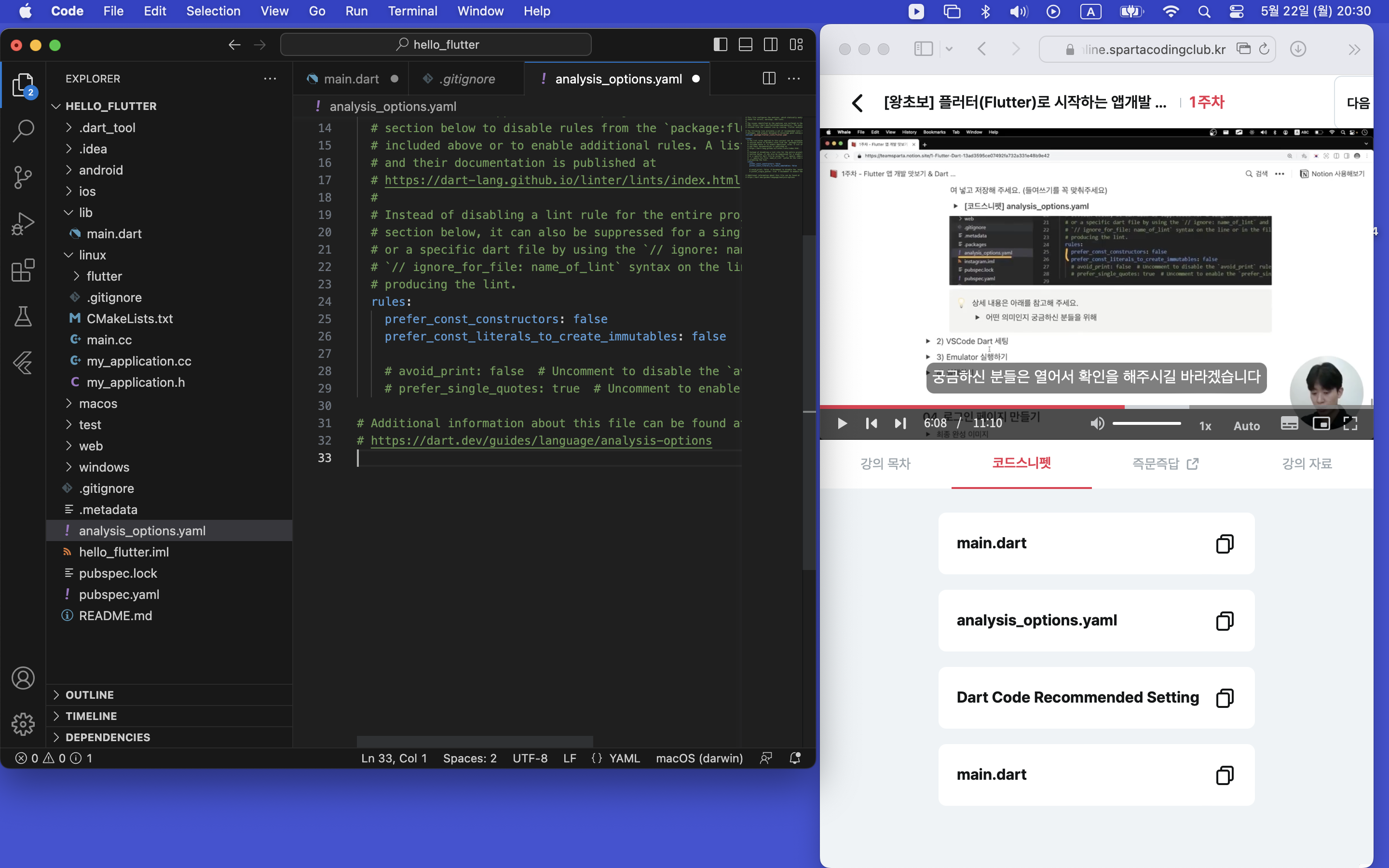This screenshot has width=1389, height=868.
Task: Change playback speed from 1x
Action: coord(1205,425)
